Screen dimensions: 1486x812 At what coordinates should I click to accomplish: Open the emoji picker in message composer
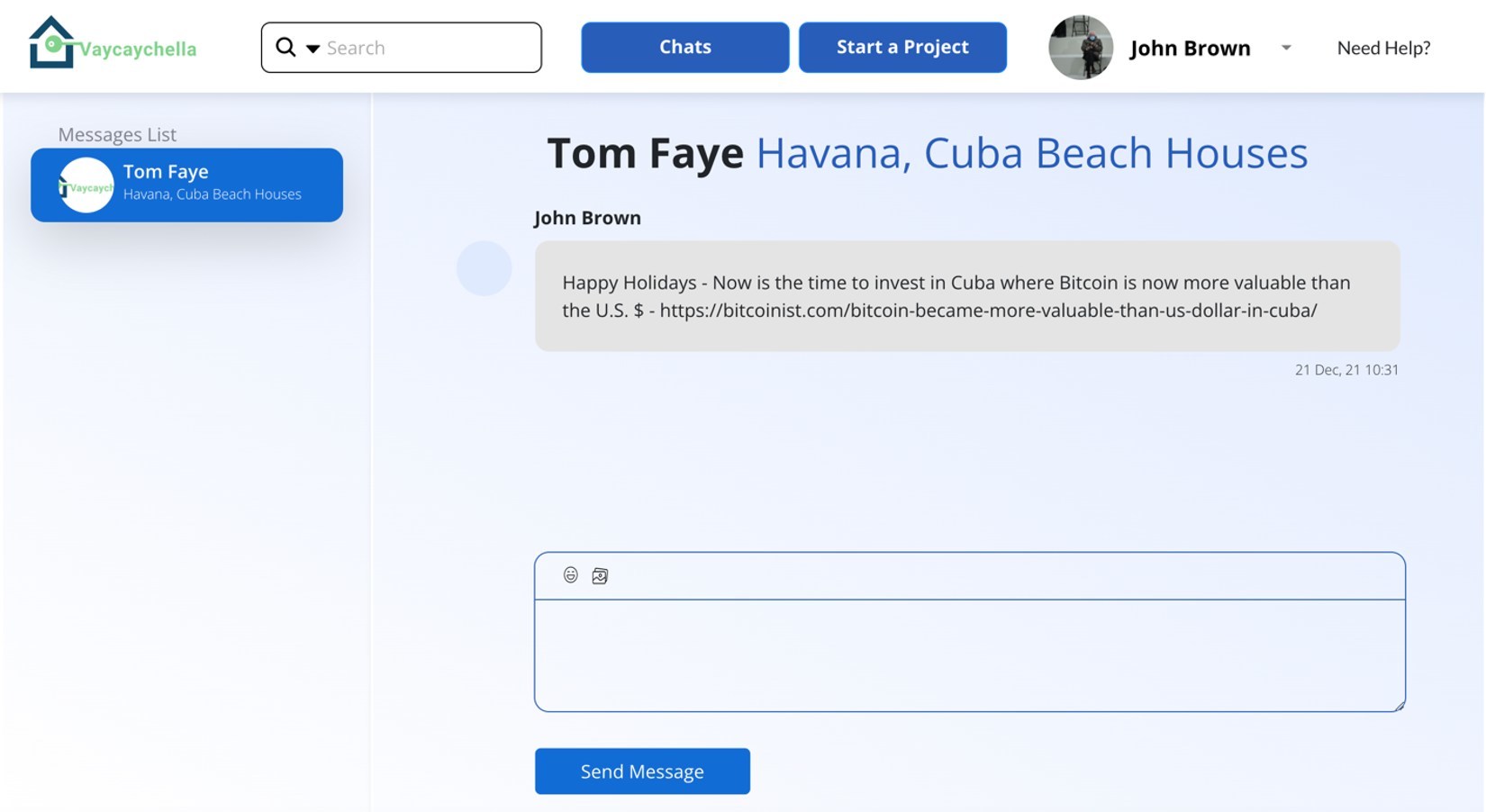pos(570,575)
